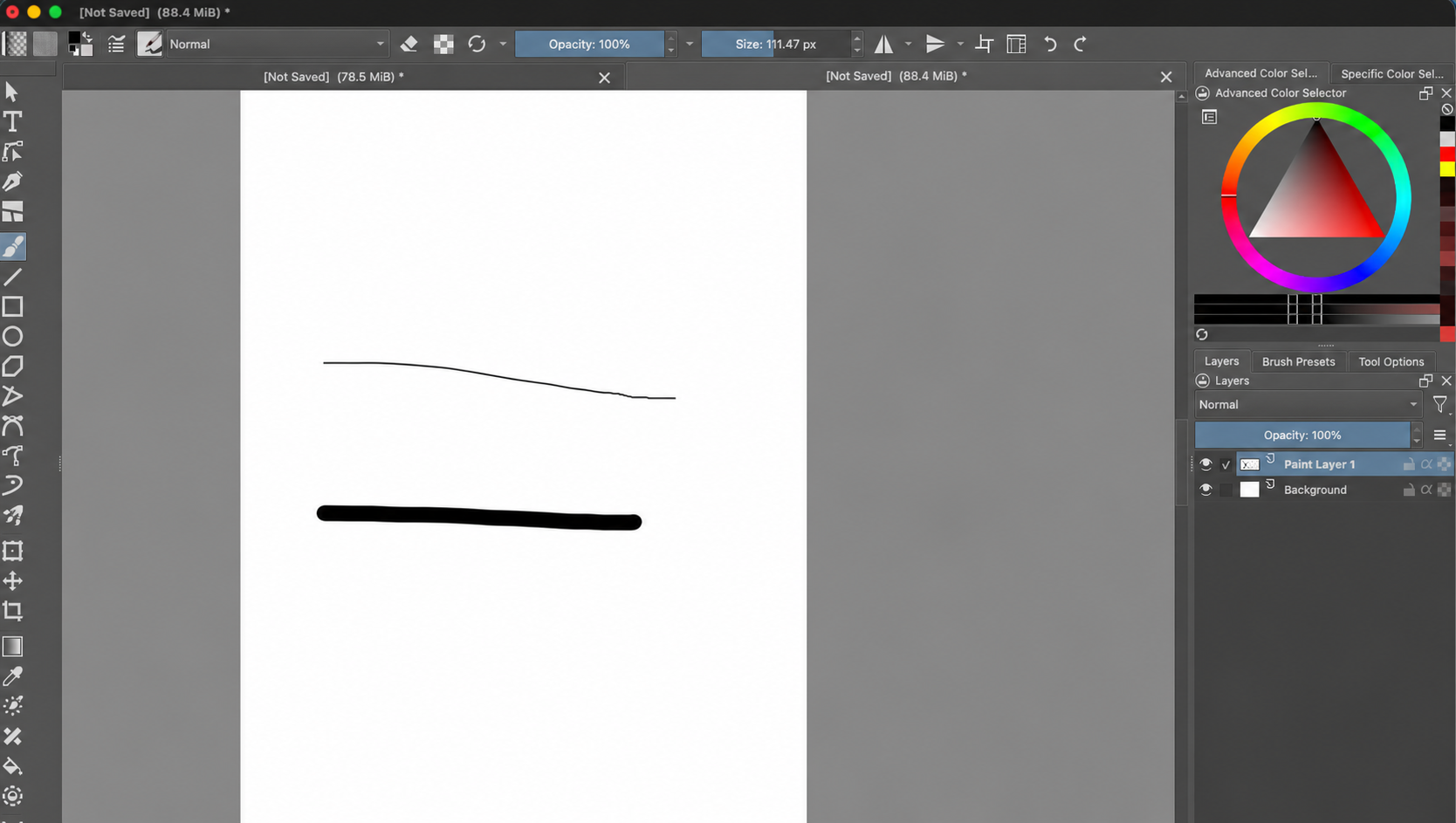The height and width of the screenshot is (823, 1456).
Task: Select the Freehand Brush tool
Action: [13, 248]
